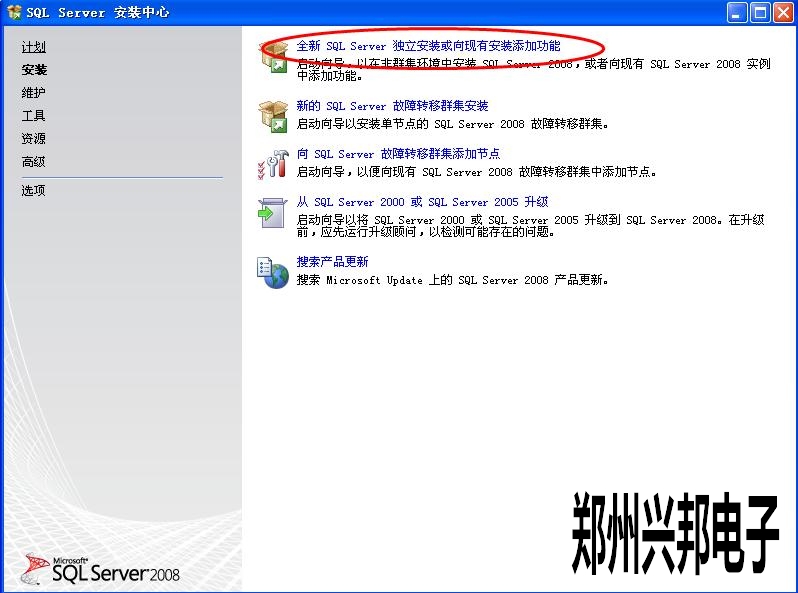Maximize the SQL Server 安装中心 window
The image size is (798, 593).
760,13
